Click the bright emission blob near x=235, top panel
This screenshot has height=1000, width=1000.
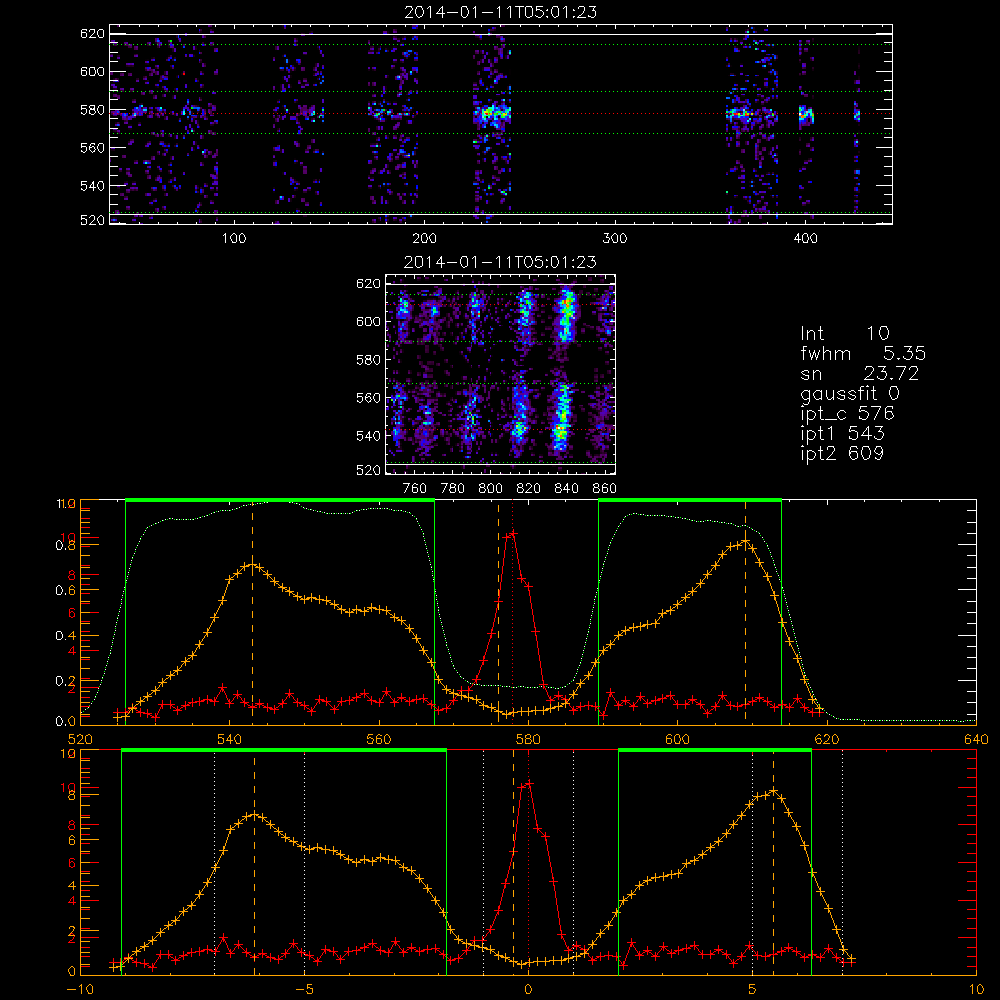492,115
